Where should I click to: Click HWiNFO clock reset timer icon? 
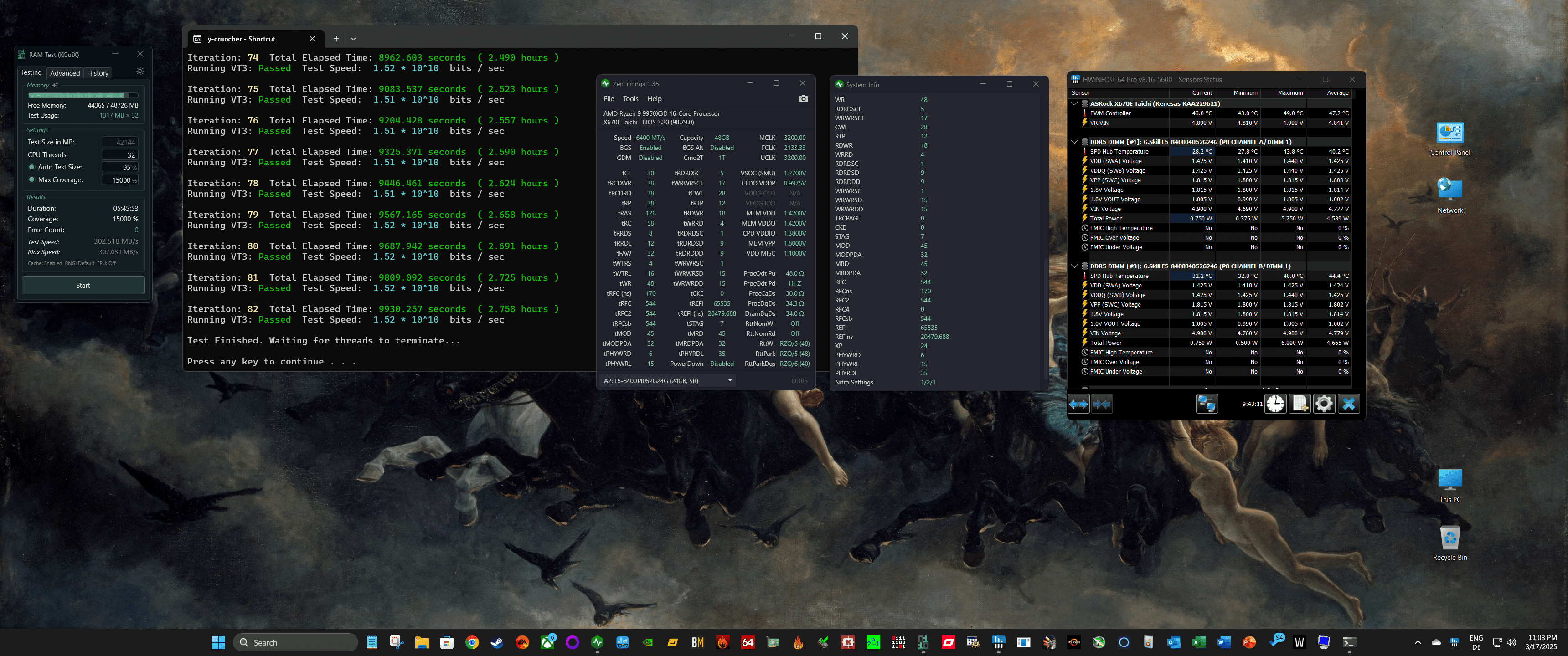click(1274, 404)
